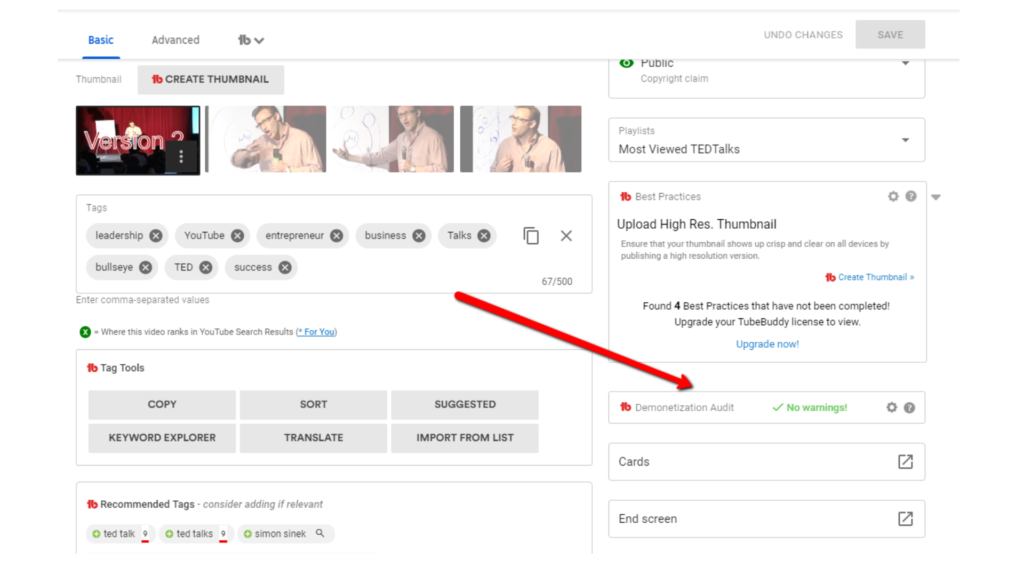
Task: Click the Copyright claim text
Action: pyautogui.click(x=674, y=78)
